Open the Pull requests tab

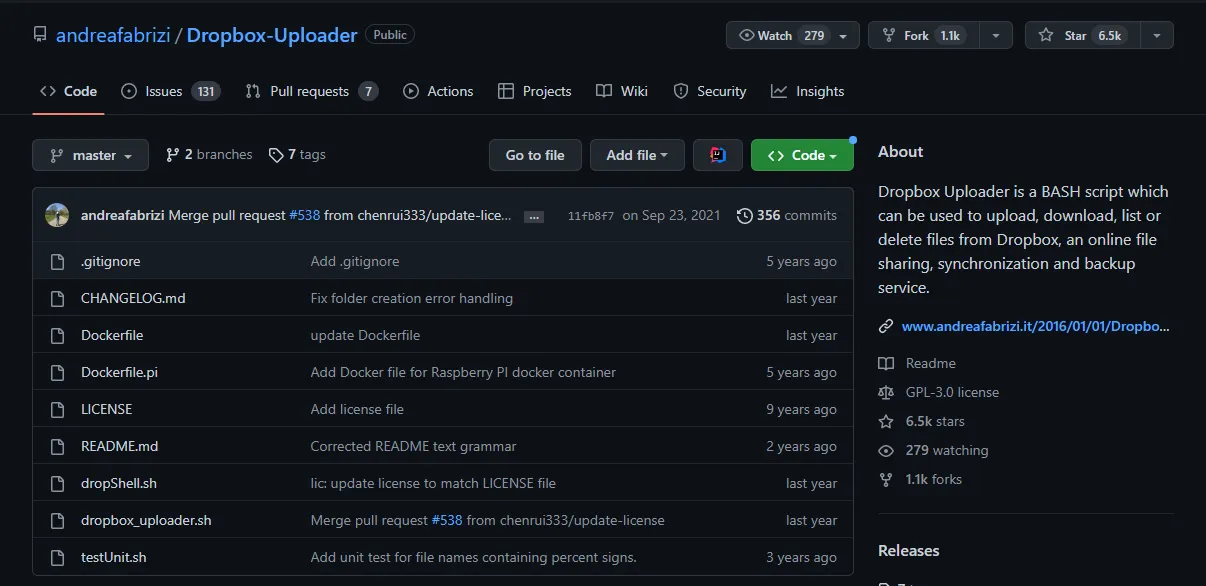click(311, 91)
